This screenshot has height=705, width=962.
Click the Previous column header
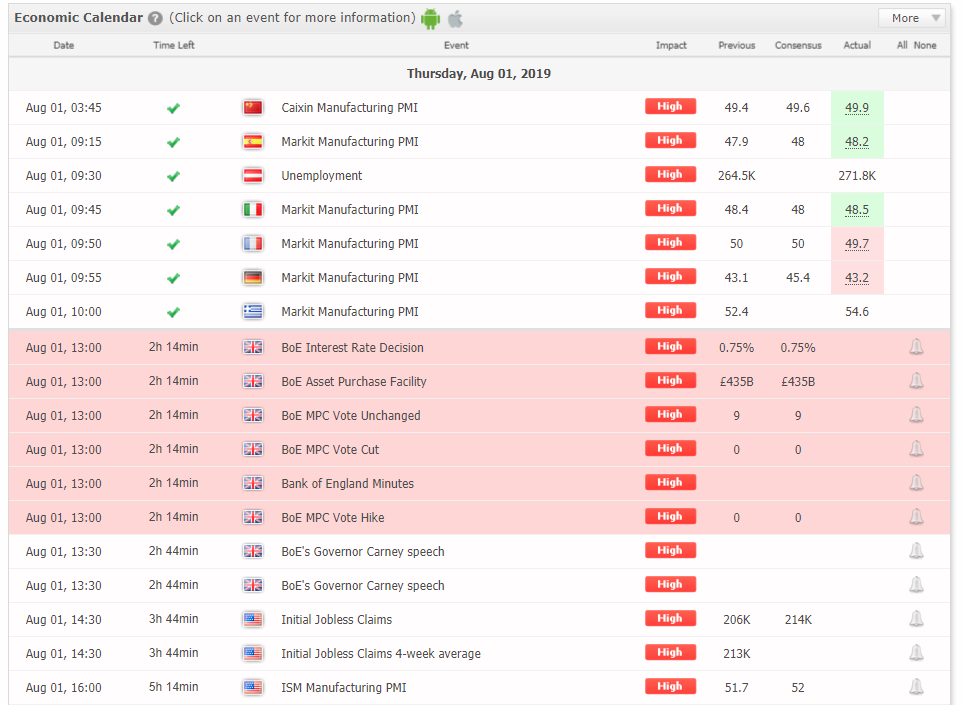737,45
